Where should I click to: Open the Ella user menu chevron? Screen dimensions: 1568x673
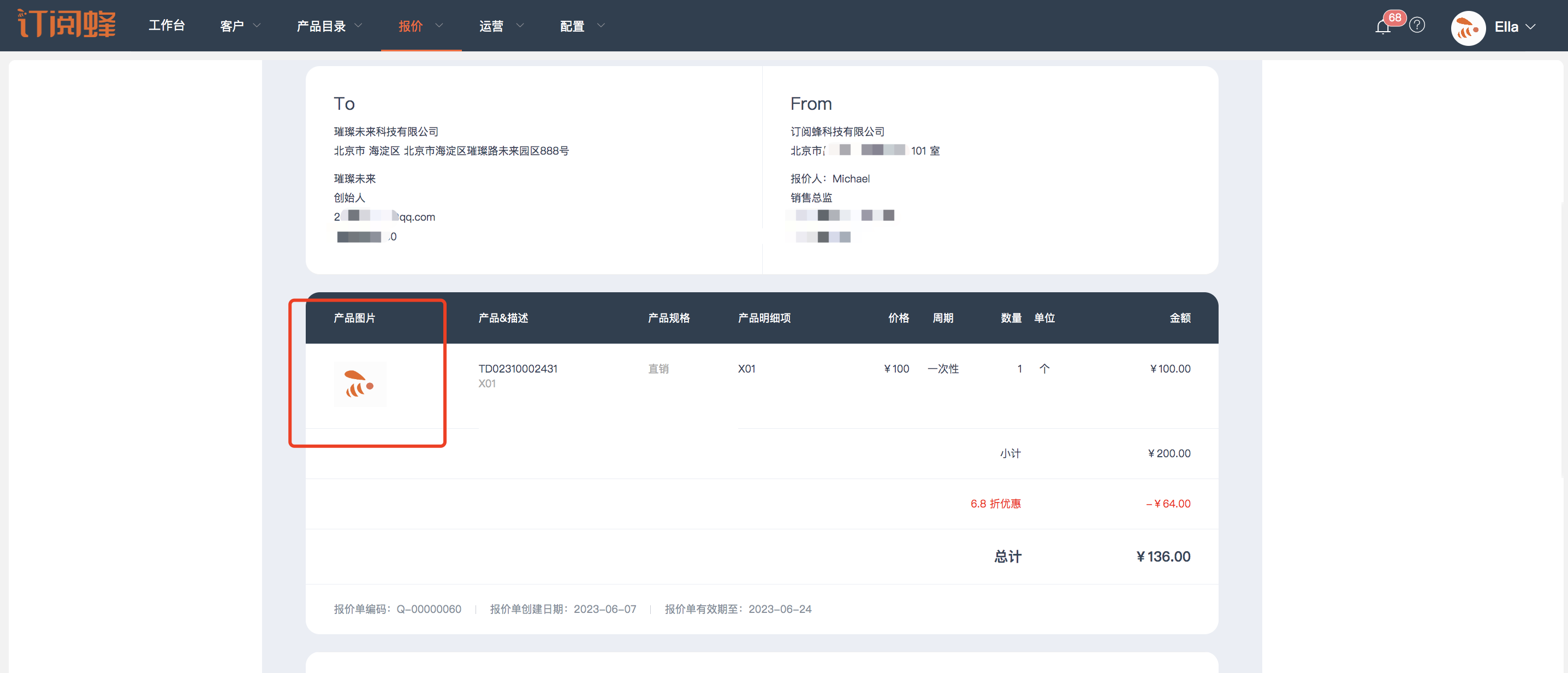click(1531, 27)
